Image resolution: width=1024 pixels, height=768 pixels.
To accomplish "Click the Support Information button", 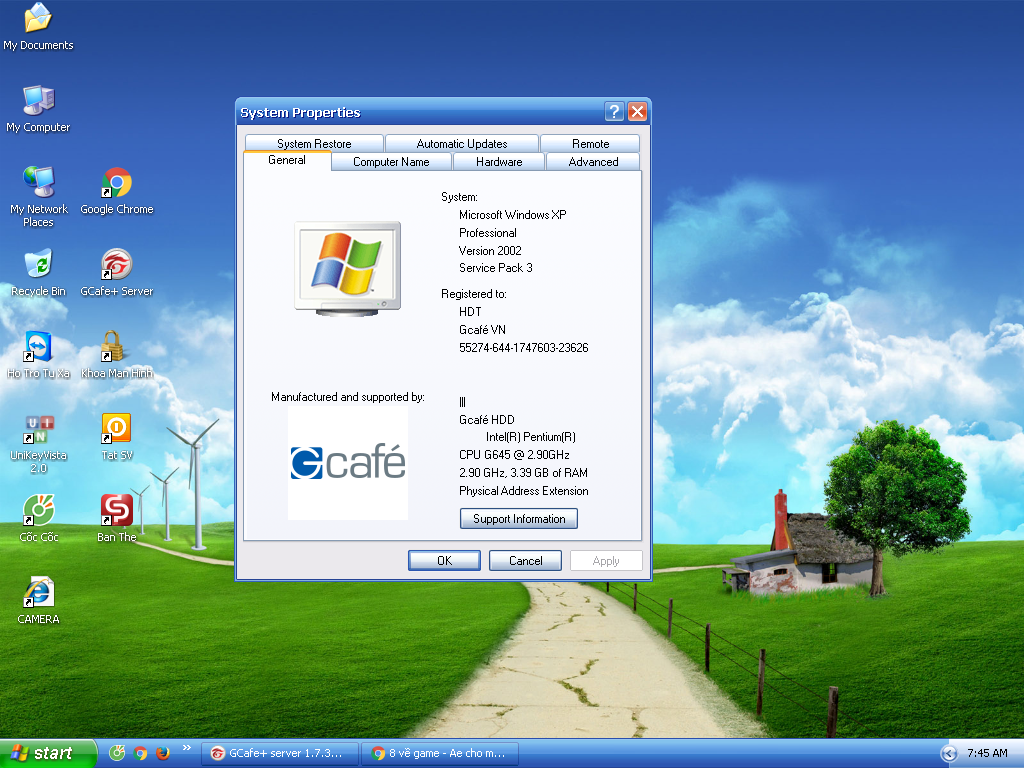I will point(519,519).
